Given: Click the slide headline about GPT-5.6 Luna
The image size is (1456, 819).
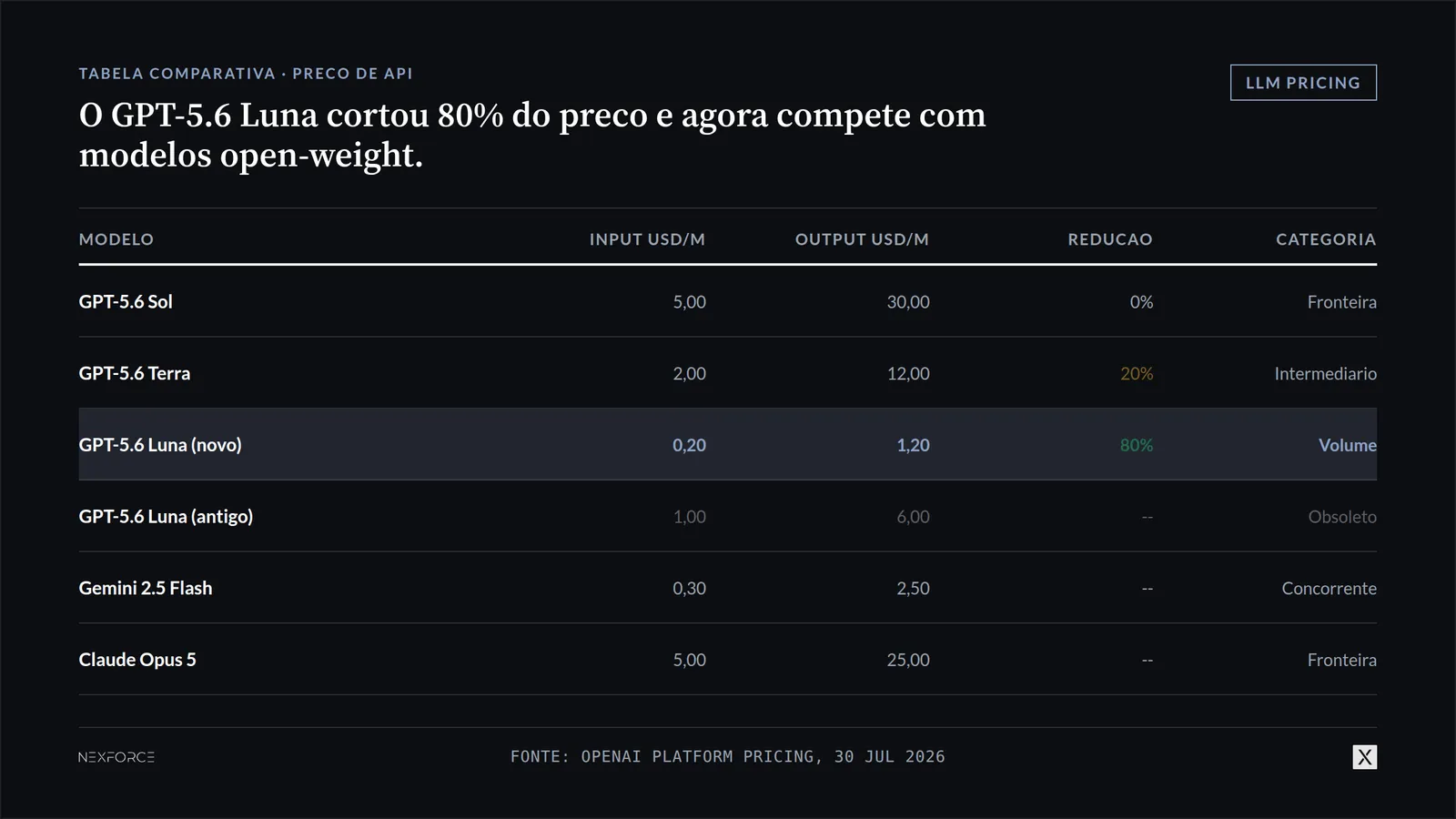Looking at the screenshot, I should click(532, 135).
